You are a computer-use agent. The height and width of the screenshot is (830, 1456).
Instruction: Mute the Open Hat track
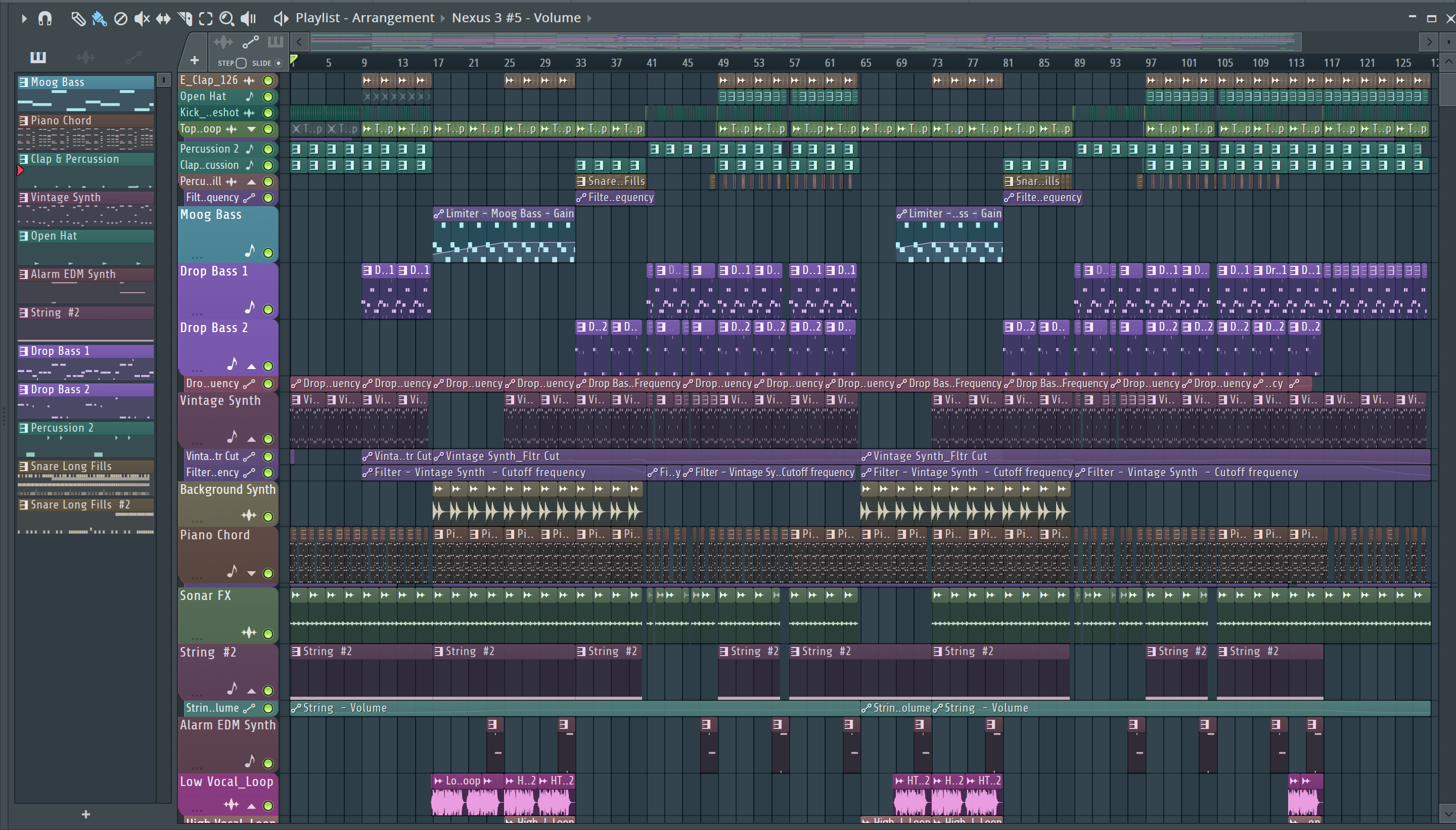[268, 97]
